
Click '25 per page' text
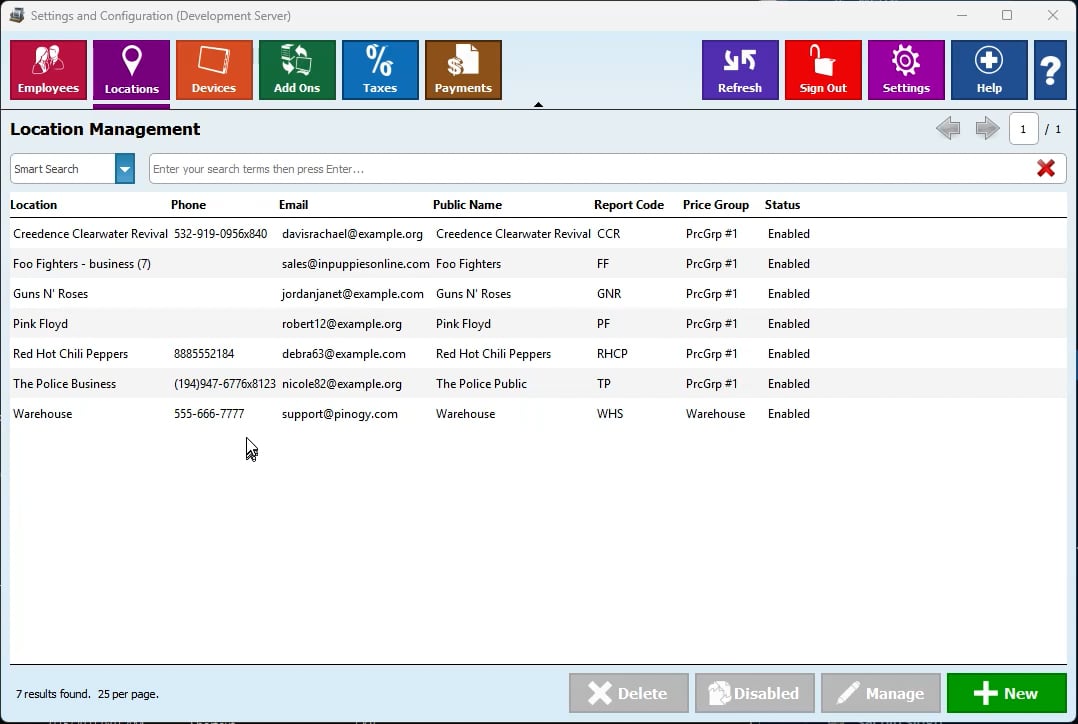tap(128, 694)
